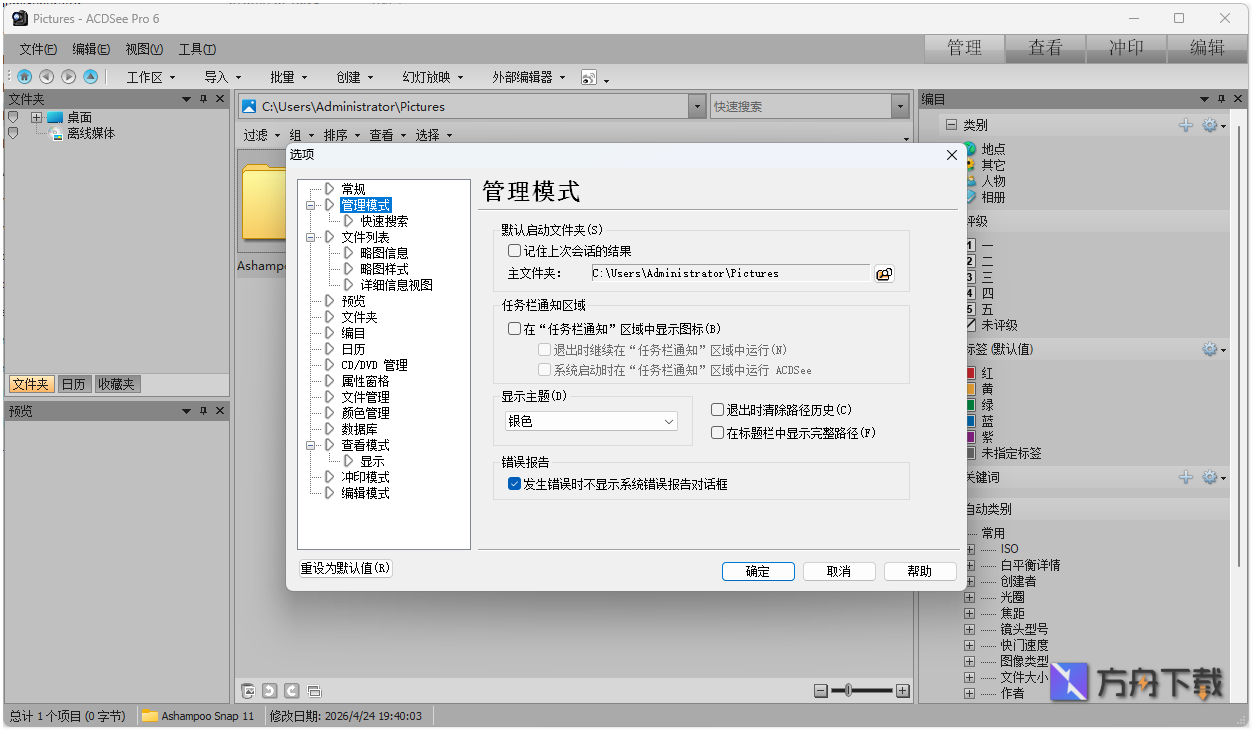Enable 记住上次会话的结果 checkbox
The width and height of the screenshot is (1253, 731).
pos(515,250)
